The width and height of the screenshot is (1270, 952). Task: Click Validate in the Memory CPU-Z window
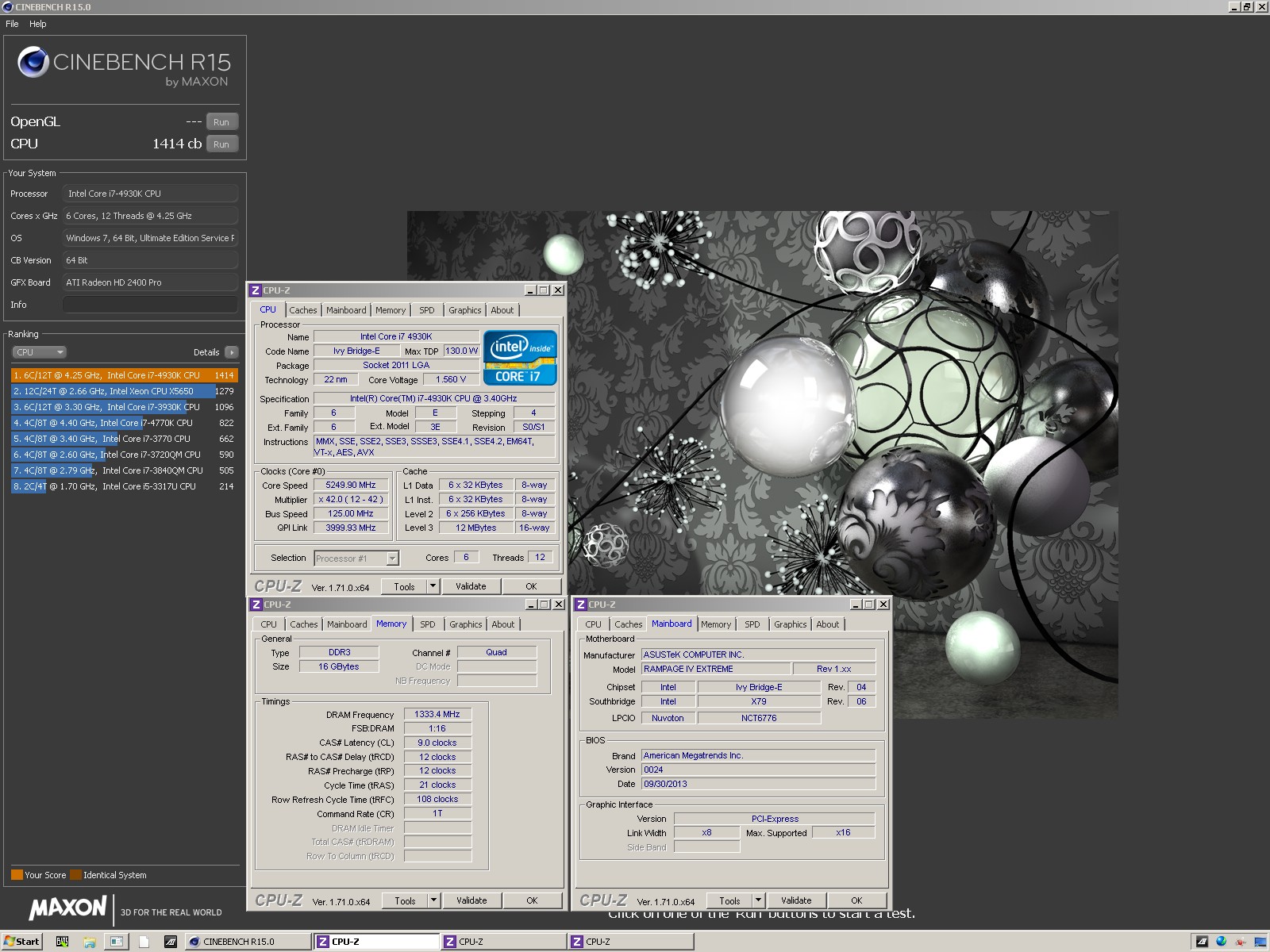471,900
